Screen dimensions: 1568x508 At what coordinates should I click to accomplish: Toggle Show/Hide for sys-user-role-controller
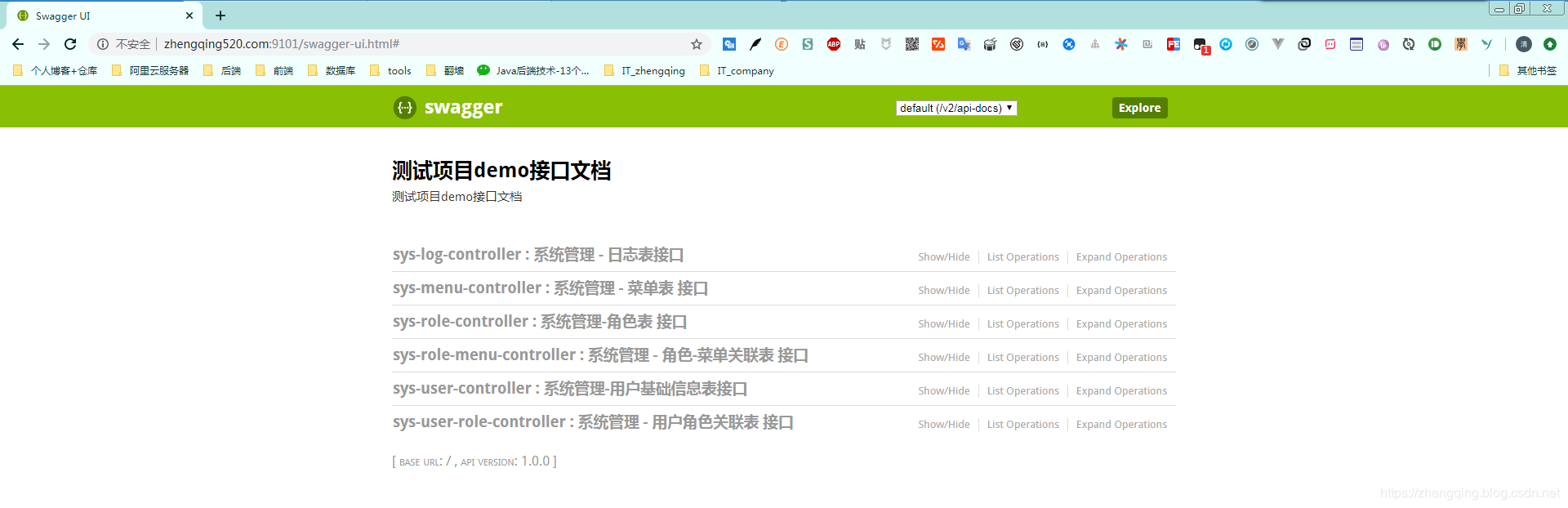pos(943,424)
